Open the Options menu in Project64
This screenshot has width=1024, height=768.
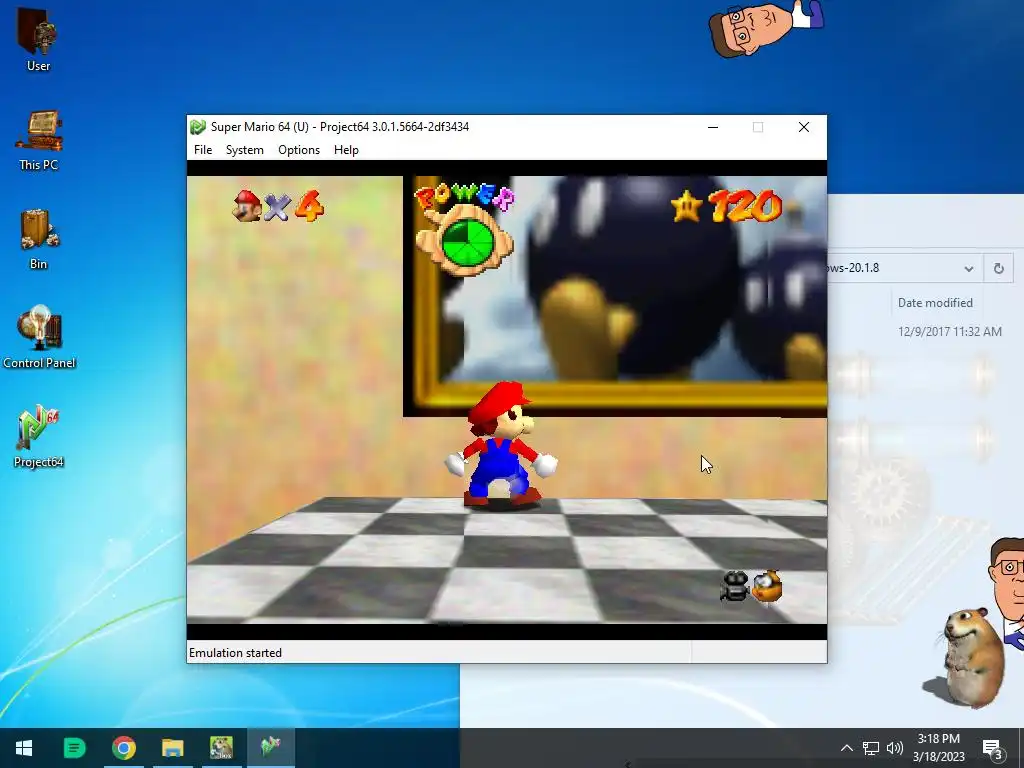click(x=298, y=150)
